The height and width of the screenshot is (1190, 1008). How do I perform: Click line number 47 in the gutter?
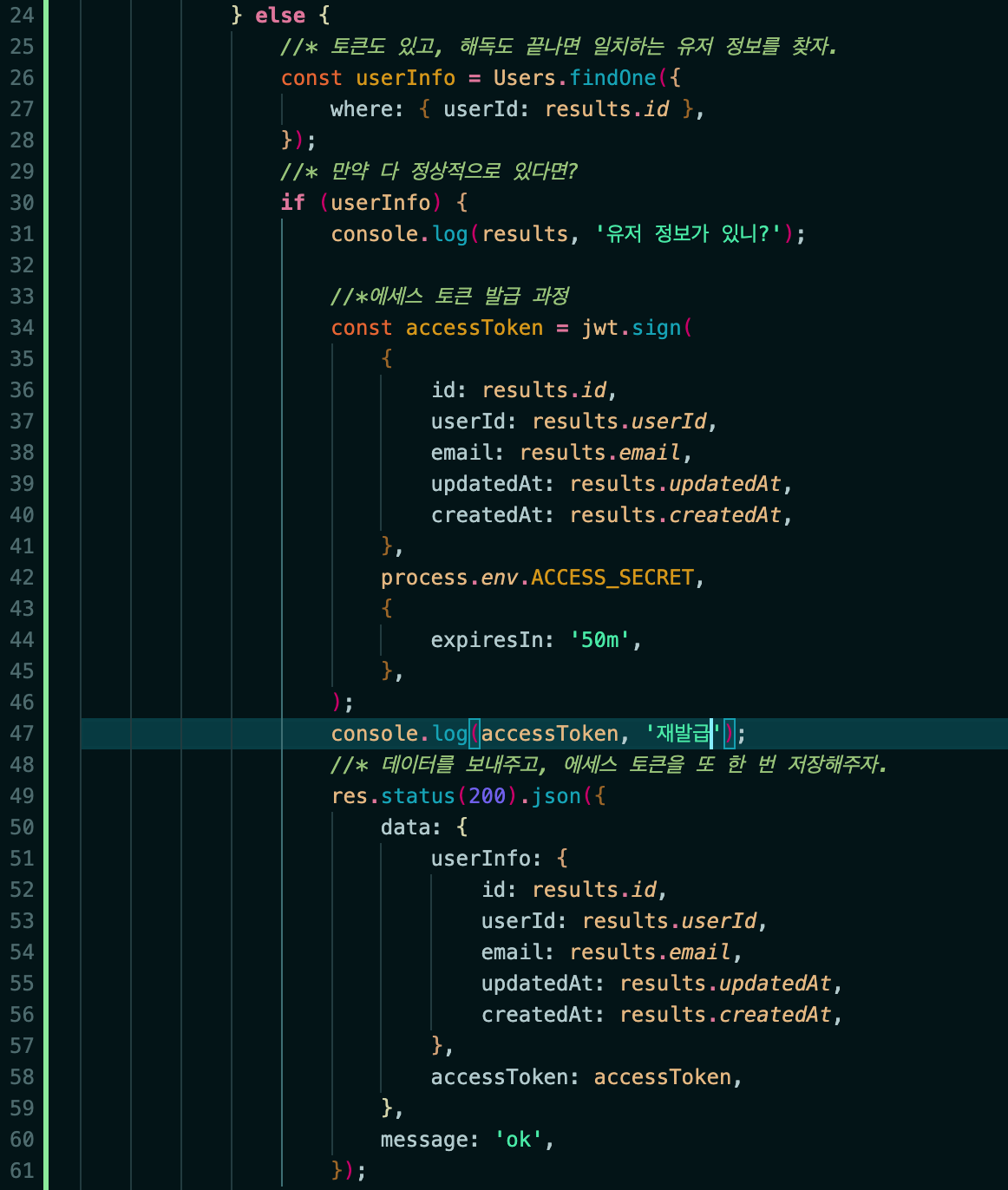click(x=22, y=734)
